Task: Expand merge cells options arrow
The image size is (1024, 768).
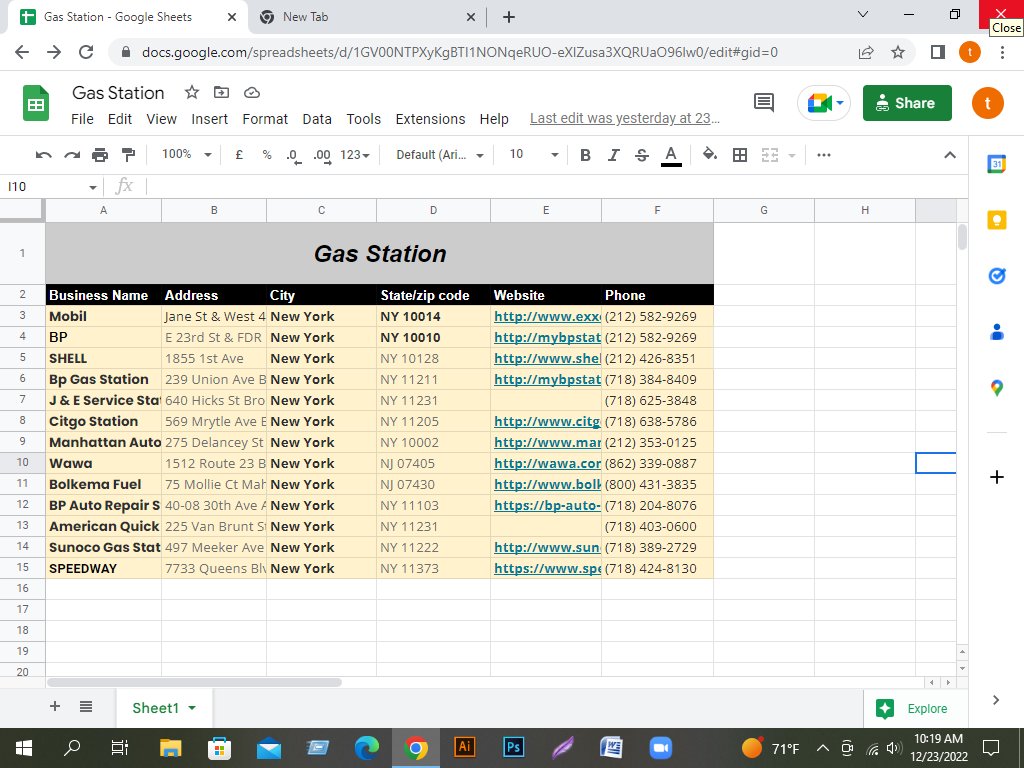Action: 792,155
